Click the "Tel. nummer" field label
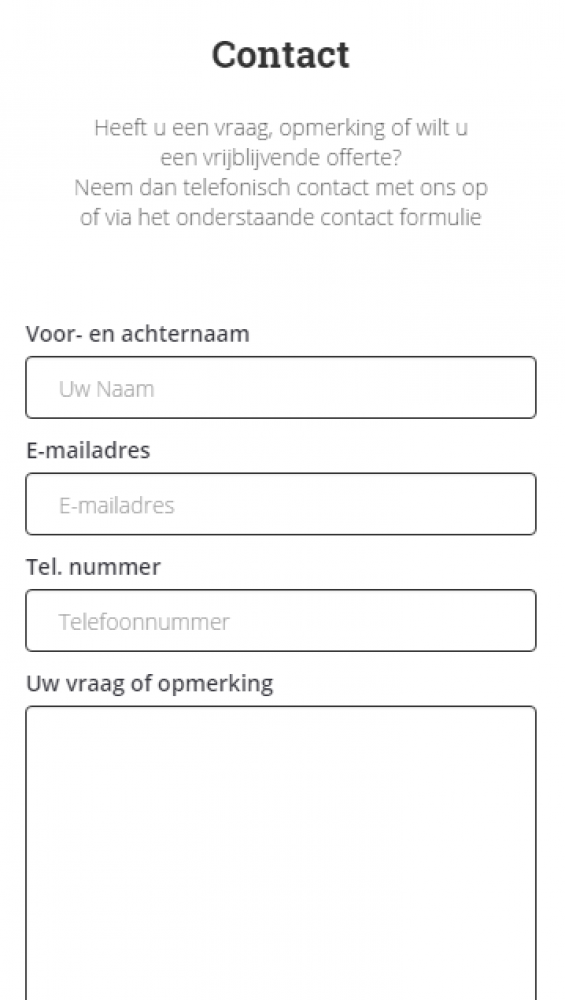 pyautogui.click(x=93, y=567)
